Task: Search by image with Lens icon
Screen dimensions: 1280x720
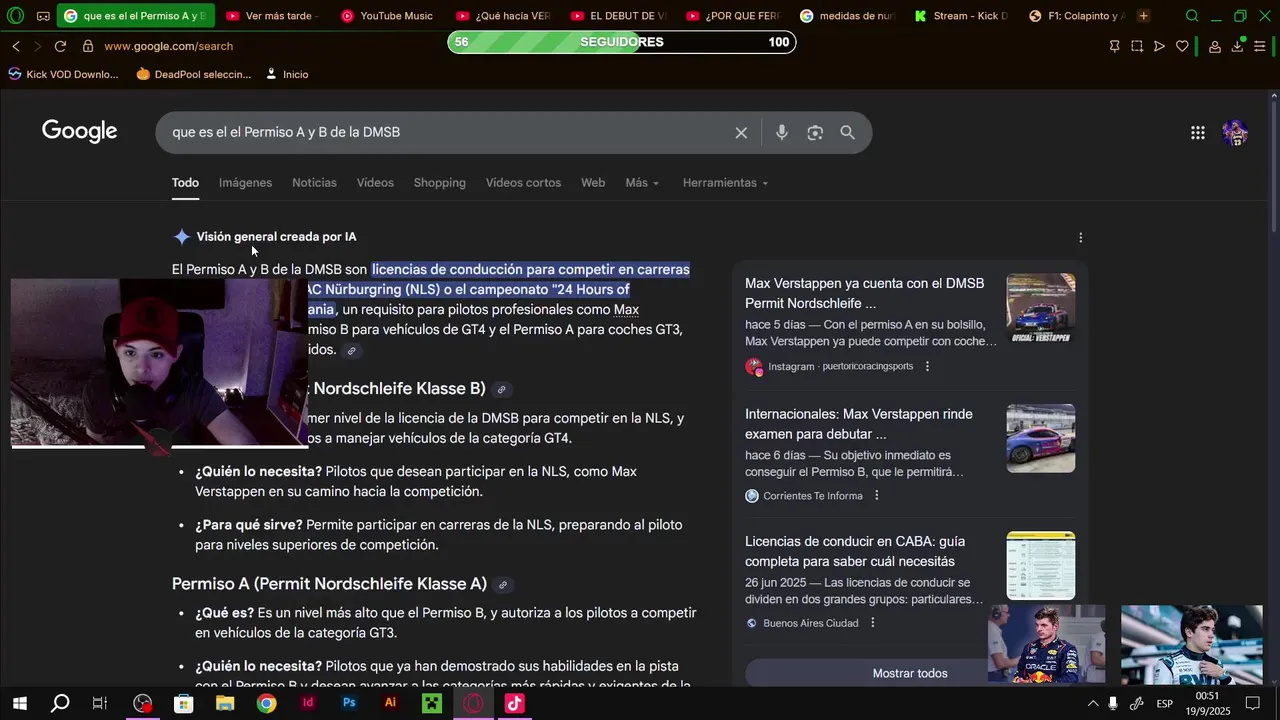Action: (x=815, y=133)
